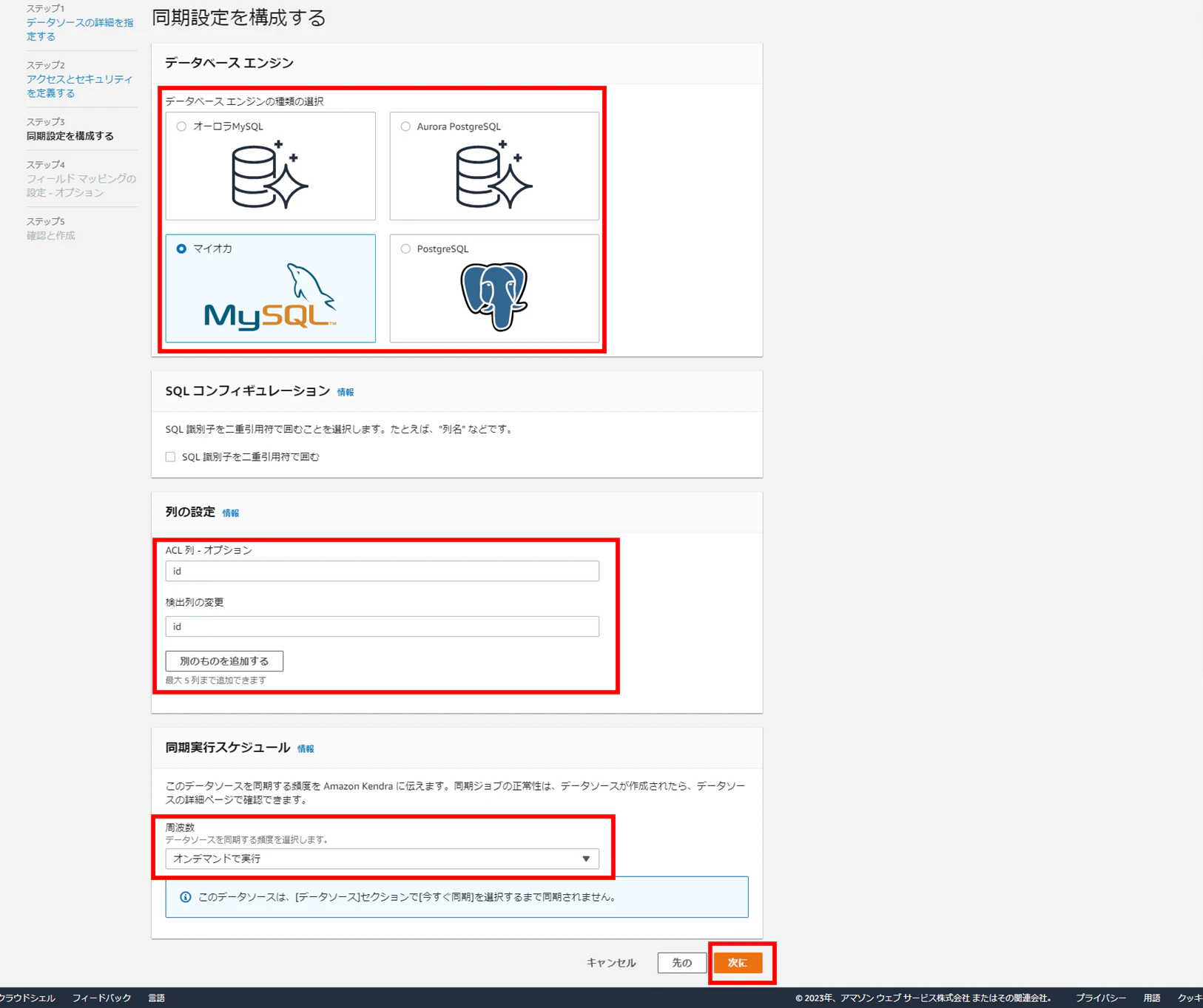Enable SQL 識別子を二重引用符で囲む checkbox

coord(171,457)
